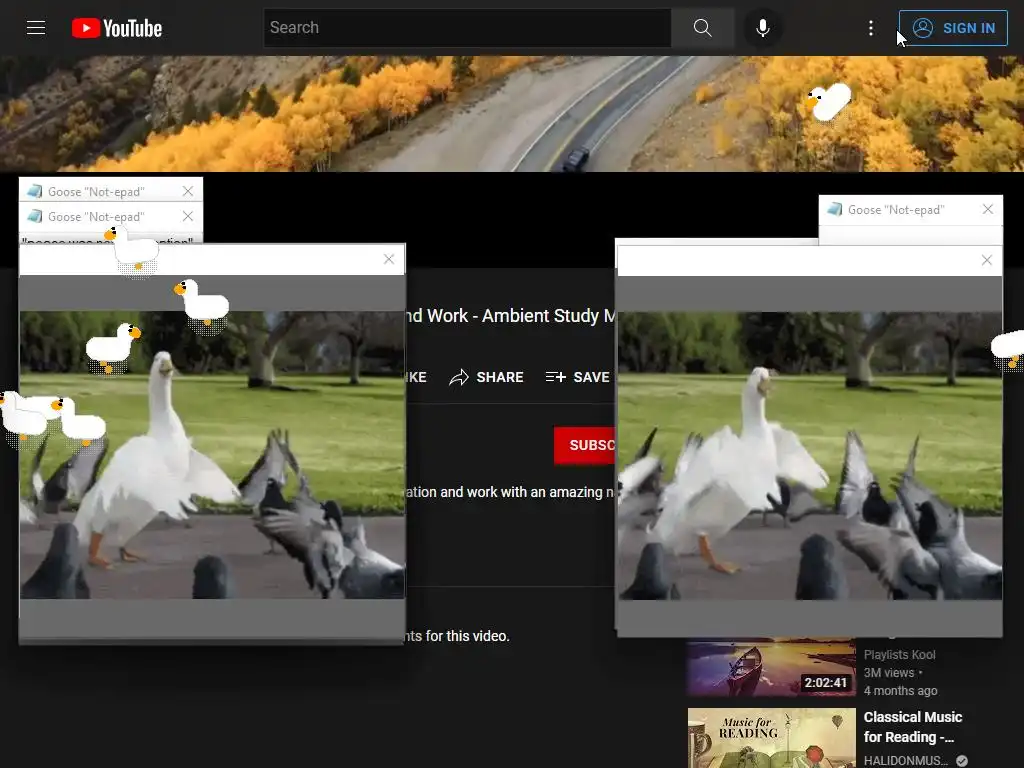Click the HALIDONMUSIC channel name

point(906,760)
